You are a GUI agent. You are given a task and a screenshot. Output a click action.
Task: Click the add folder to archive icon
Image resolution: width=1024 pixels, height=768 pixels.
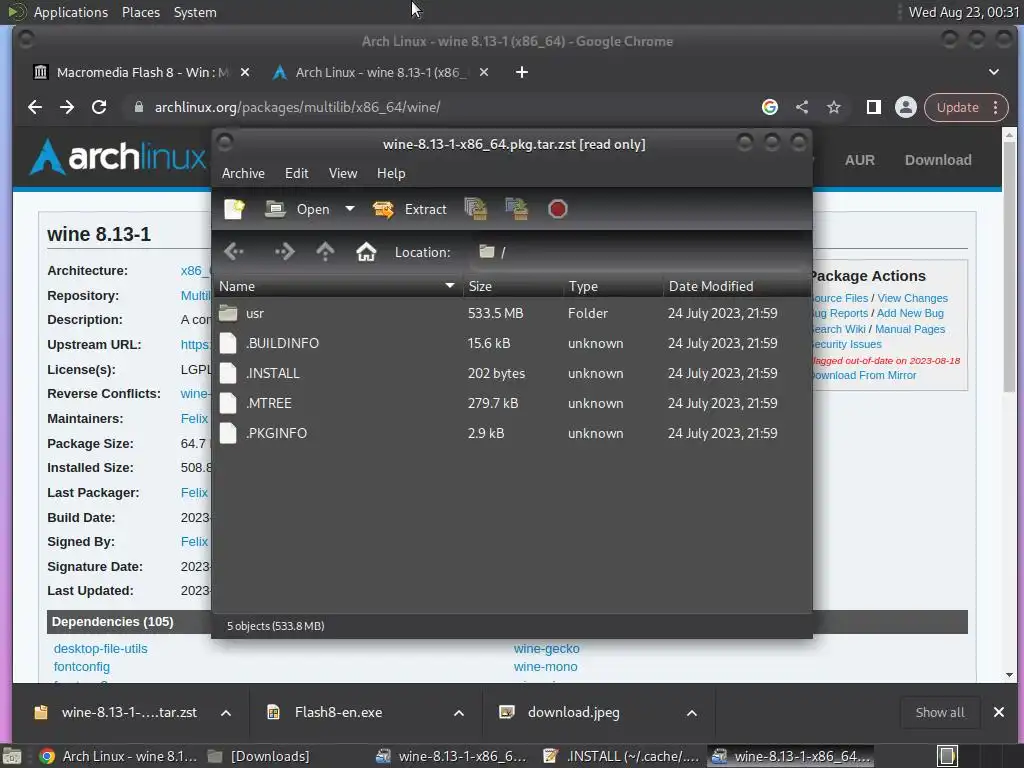(x=517, y=209)
